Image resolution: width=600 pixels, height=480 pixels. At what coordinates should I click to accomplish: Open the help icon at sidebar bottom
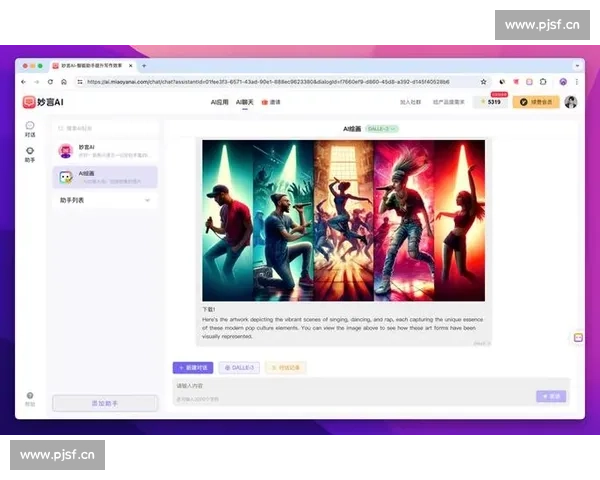point(30,398)
